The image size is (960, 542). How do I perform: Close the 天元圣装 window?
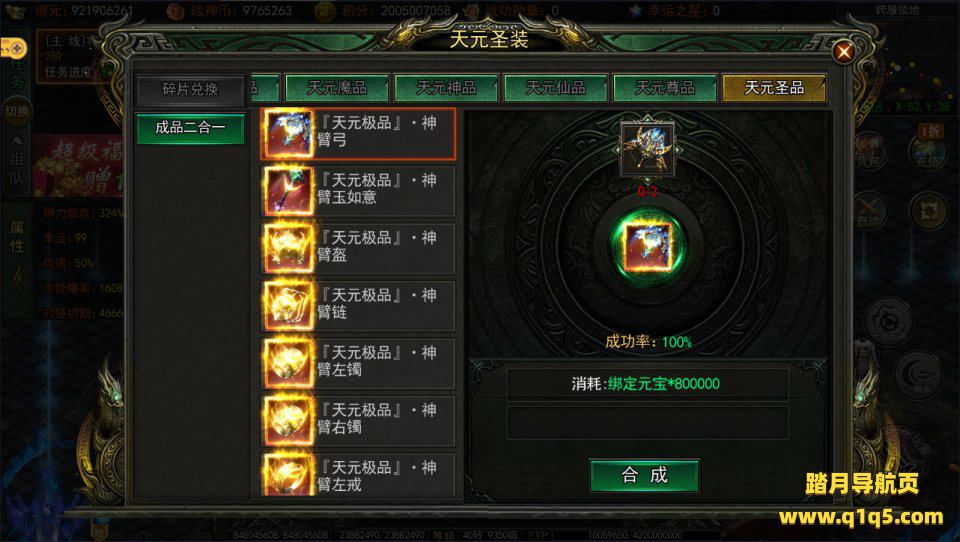[x=844, y=52]
